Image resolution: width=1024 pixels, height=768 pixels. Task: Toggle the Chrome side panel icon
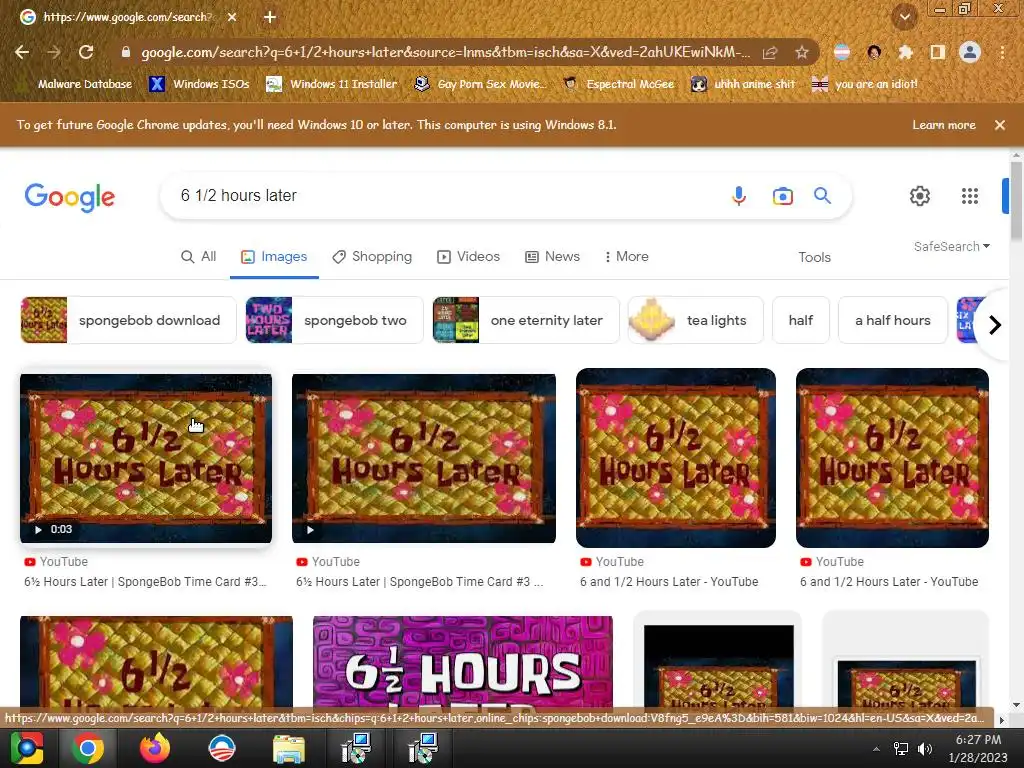[938, 52]
